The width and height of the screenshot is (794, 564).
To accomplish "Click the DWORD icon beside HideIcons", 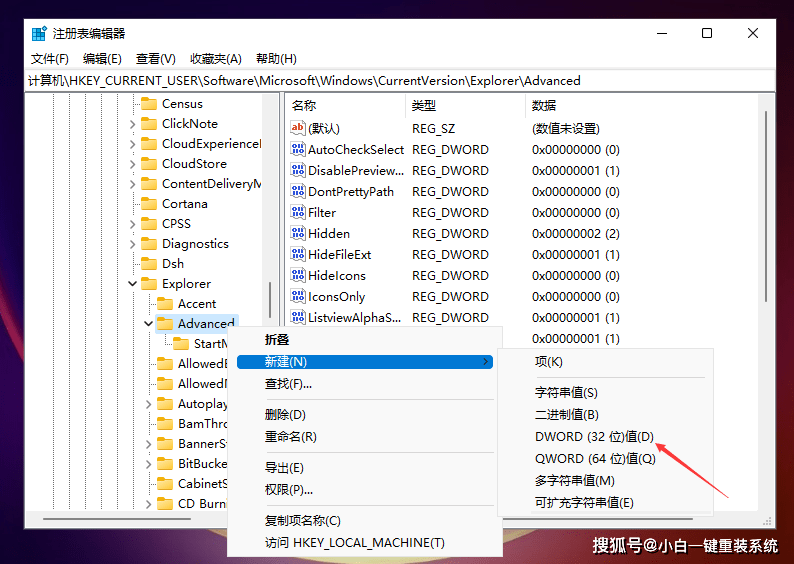I will coord(298,275).
